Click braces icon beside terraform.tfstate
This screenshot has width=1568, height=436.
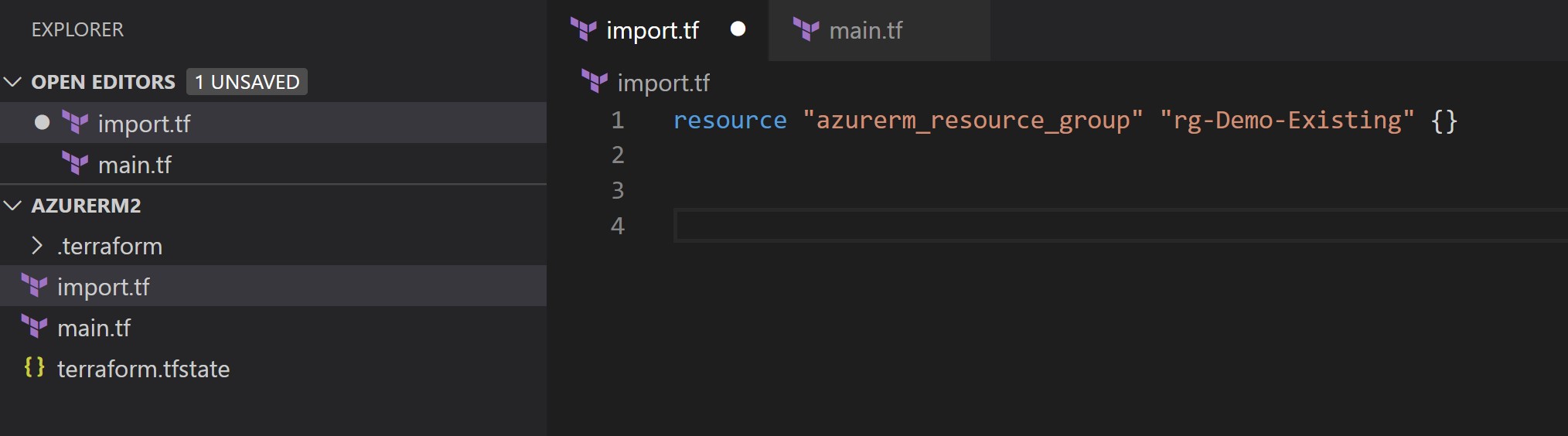pos(34,367)
